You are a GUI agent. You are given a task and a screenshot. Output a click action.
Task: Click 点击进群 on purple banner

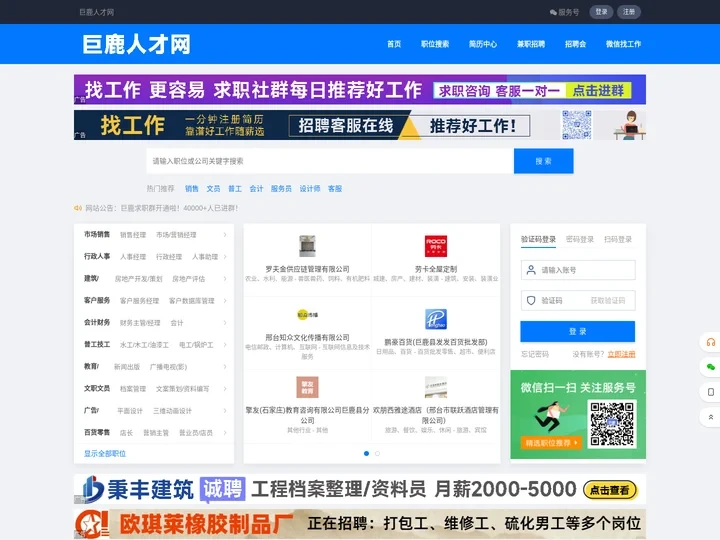[598, 90]
